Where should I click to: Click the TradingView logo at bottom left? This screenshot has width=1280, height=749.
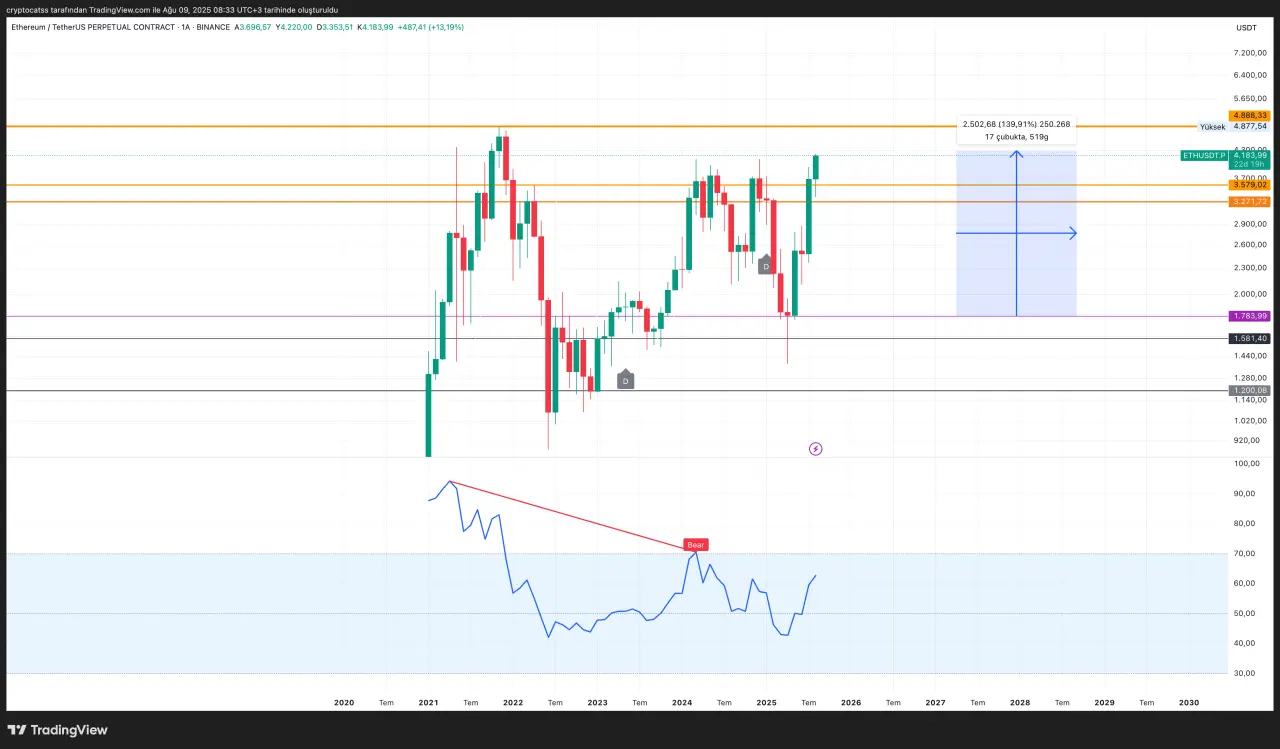pyautogui.click(x=57, y=730)
